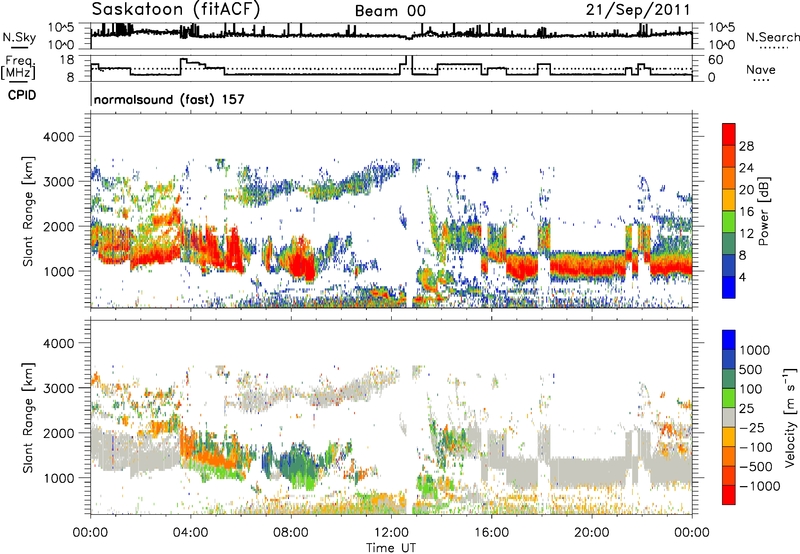Click the '28' value on Power color bar
The height and width of the screenshot is (554, 800).
(746, 146)
